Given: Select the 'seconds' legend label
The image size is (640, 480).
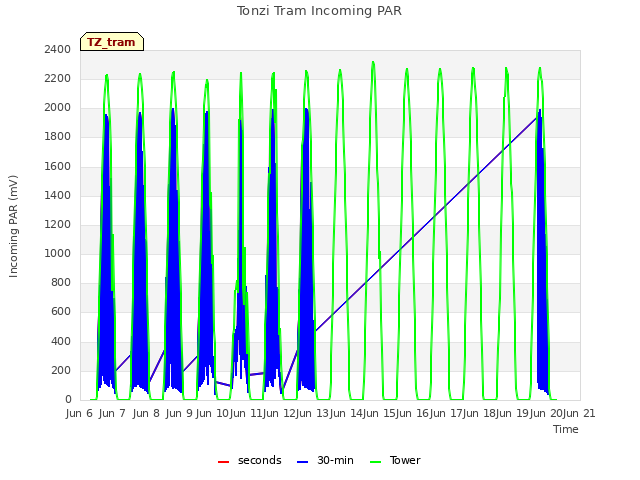Looking at the screenshot, I should click(x=260, y=460).
